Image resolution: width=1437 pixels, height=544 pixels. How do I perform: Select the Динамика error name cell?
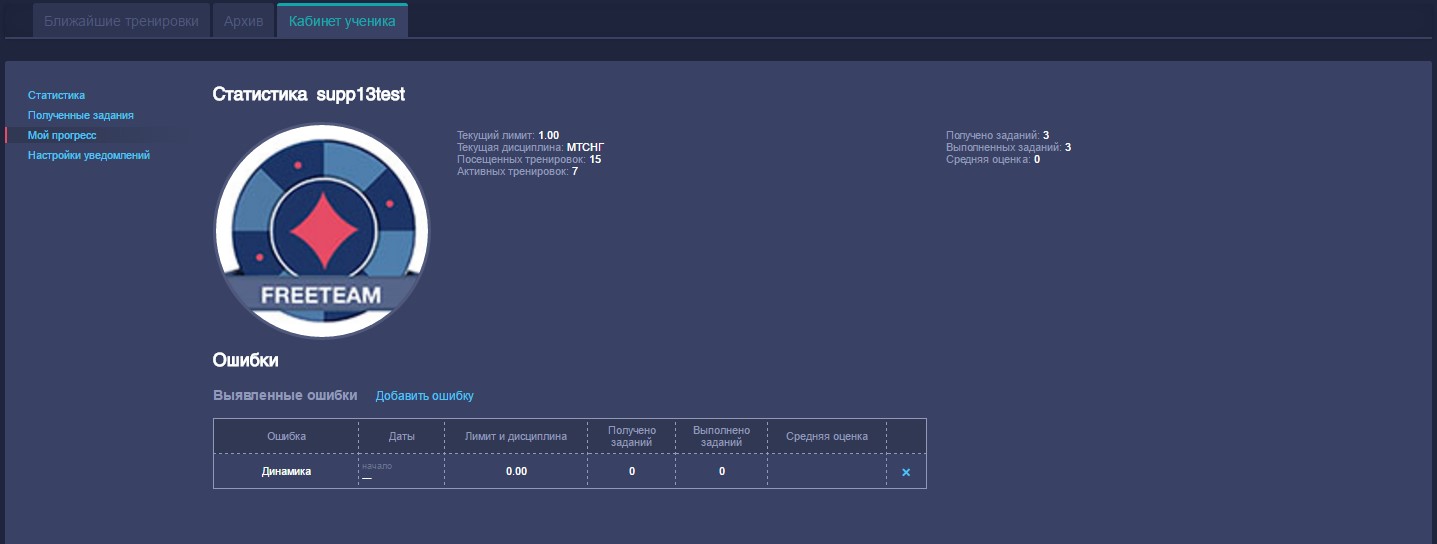click(x=286, y=471)
